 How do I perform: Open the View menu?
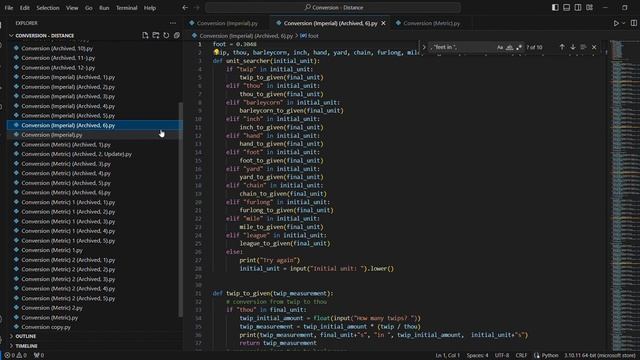pyautogui.click(x=72, y=8)
